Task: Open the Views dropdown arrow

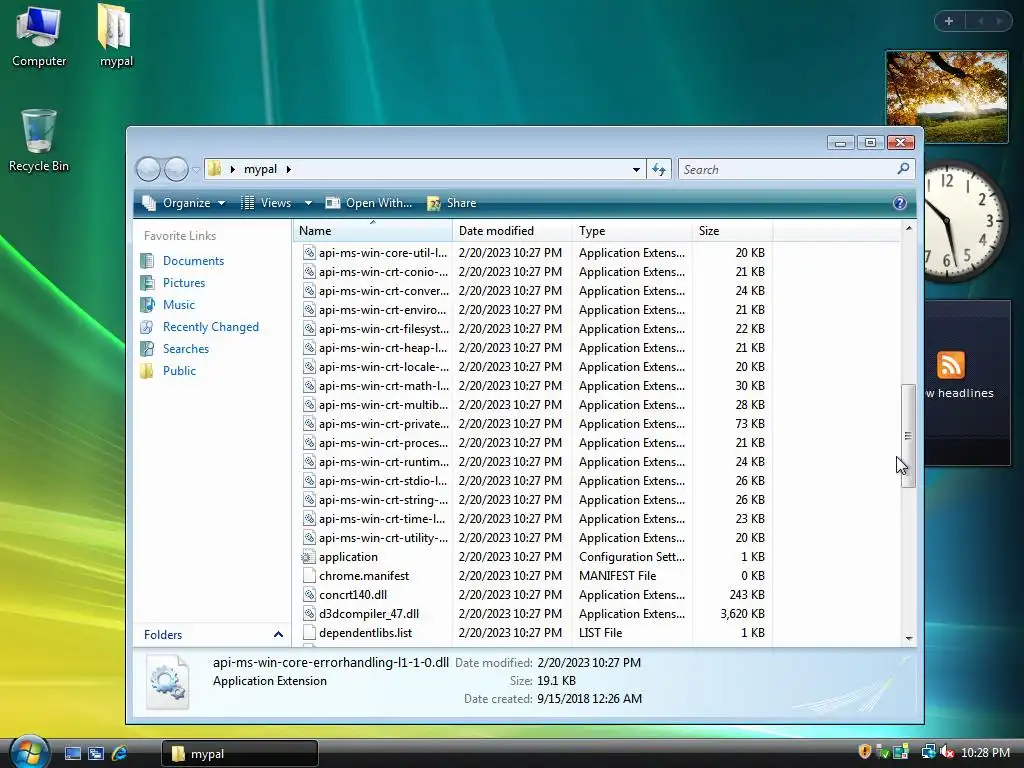Action: click(x=308, y=203)
